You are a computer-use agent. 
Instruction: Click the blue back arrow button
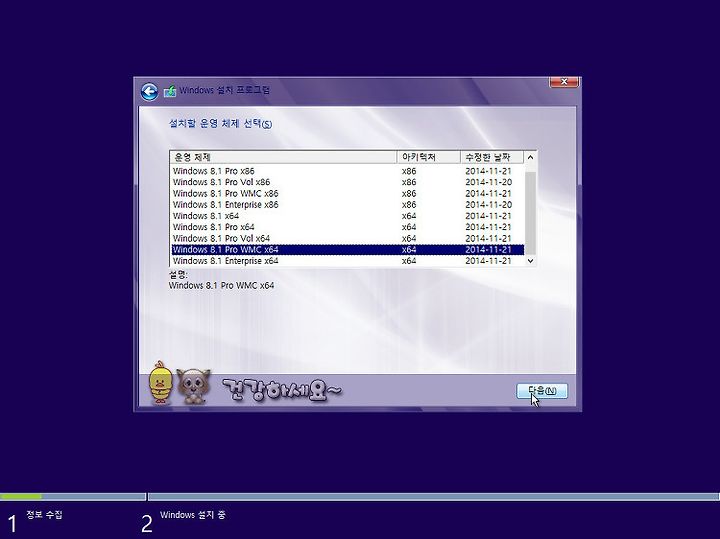149,91
